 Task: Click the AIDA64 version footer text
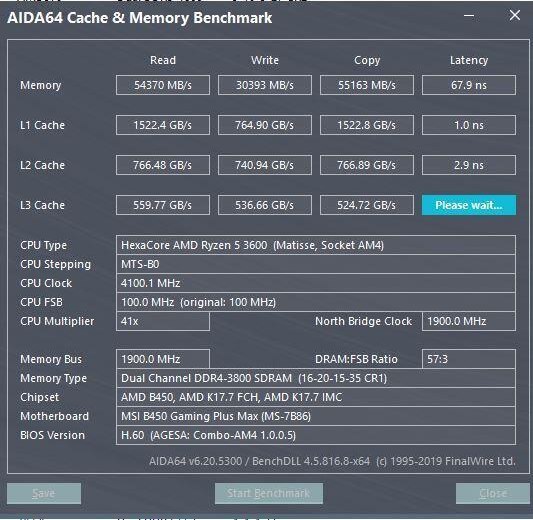[x=332, y=461]
